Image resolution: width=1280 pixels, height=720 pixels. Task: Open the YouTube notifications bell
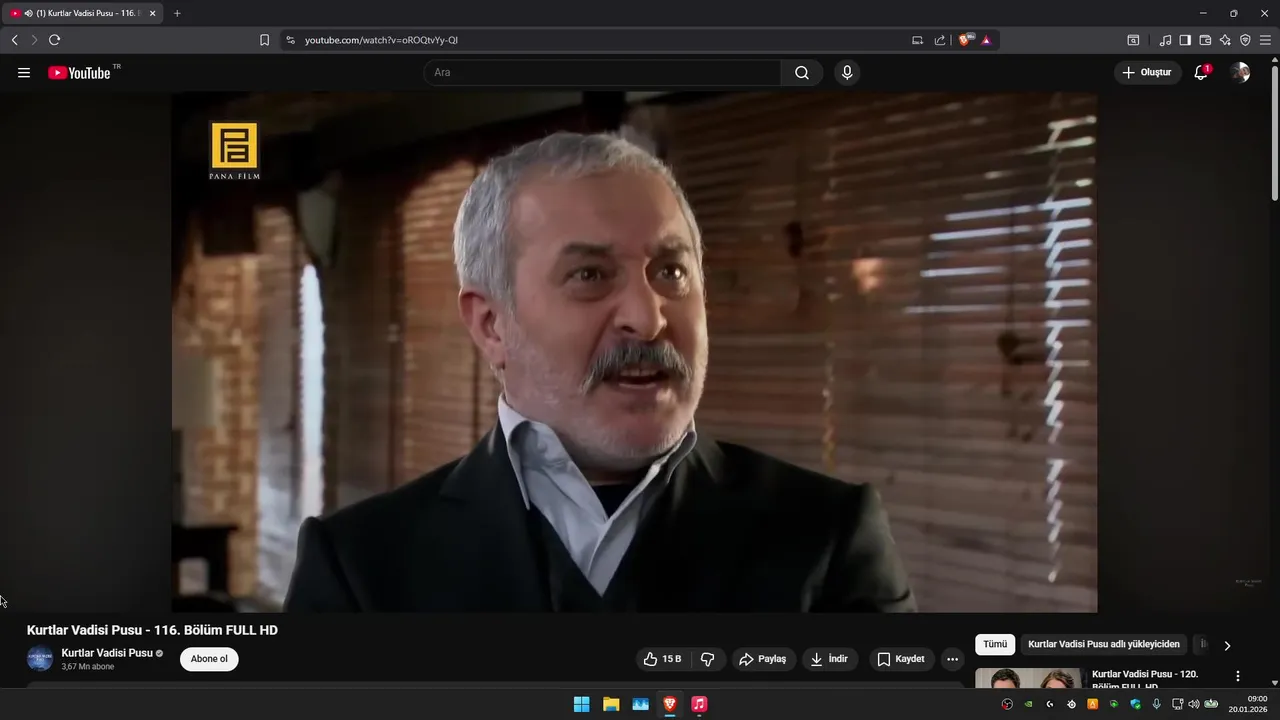tap(1201, 73)
